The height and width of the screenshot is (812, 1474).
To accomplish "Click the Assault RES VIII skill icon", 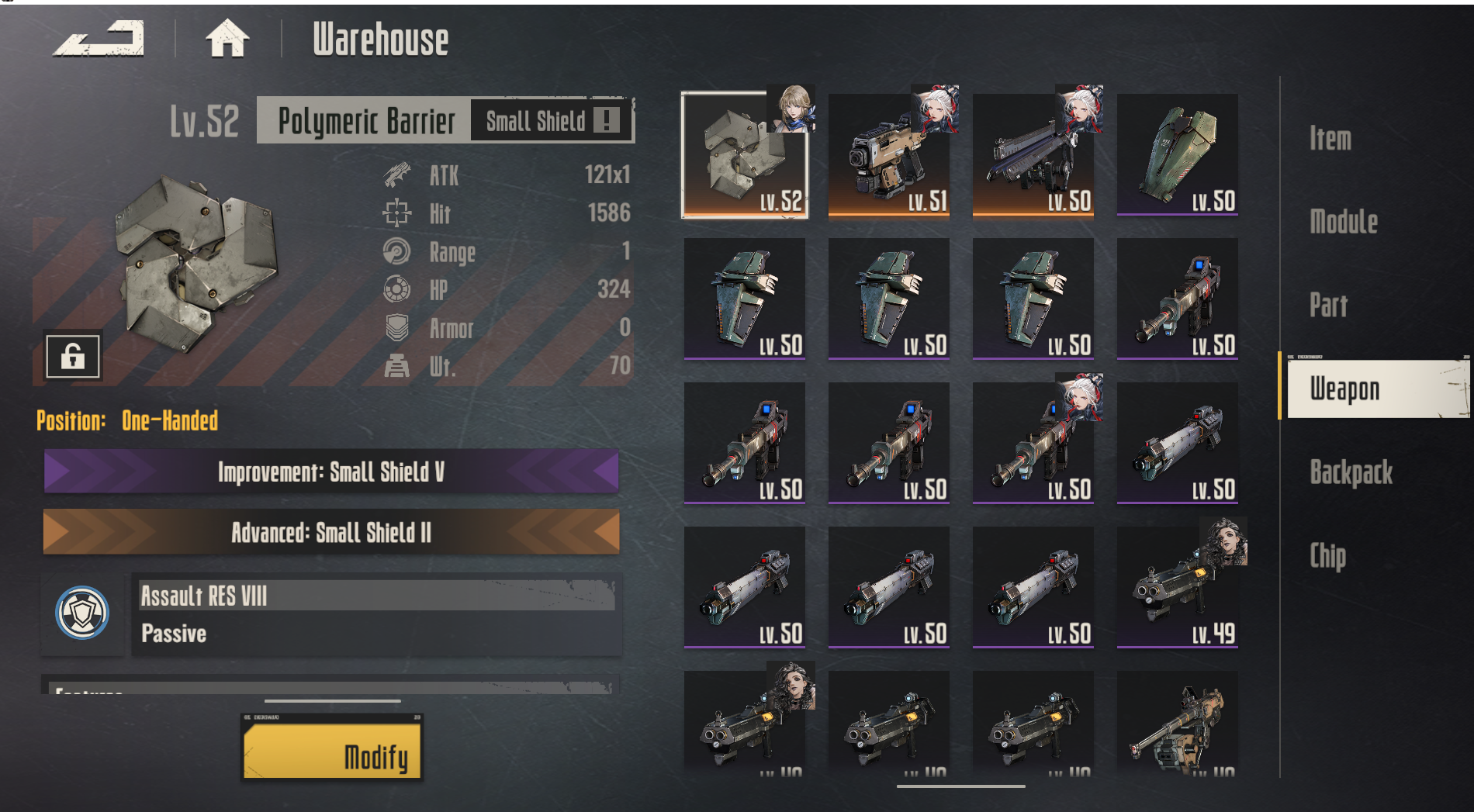I will click(x=82, y=613).
